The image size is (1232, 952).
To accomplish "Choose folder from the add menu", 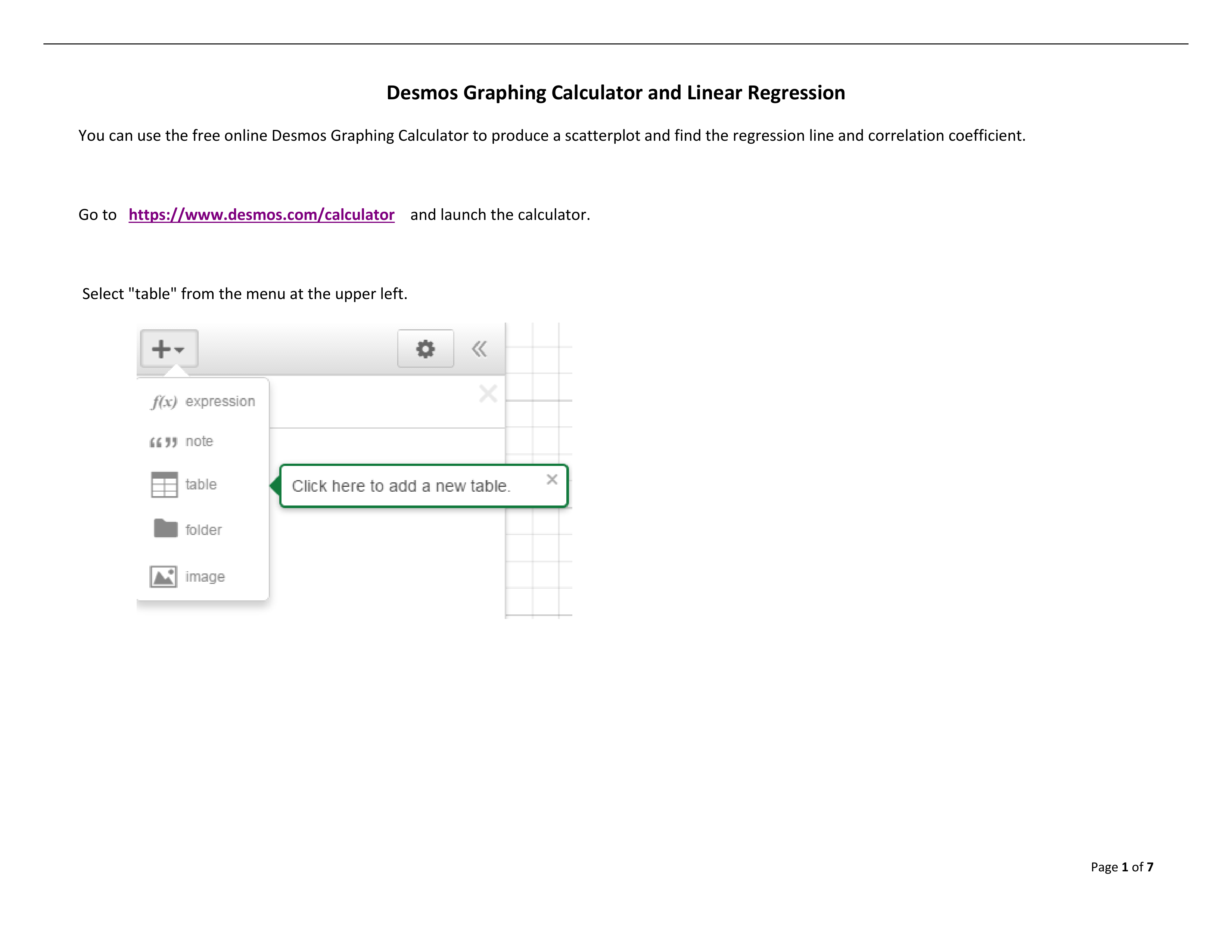I will point(187,529).
